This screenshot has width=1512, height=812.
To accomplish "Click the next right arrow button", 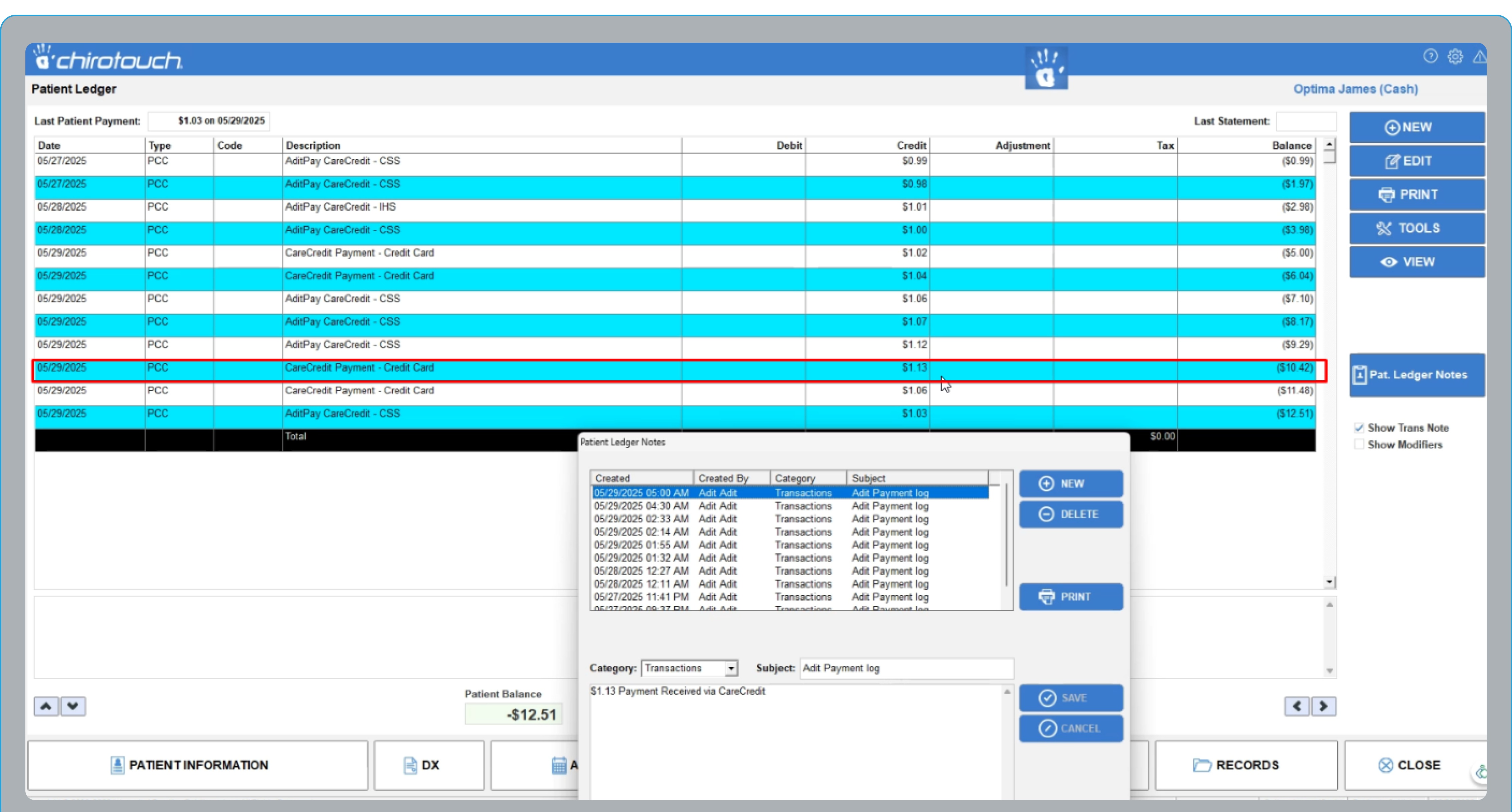I will tap(1324, 706).
